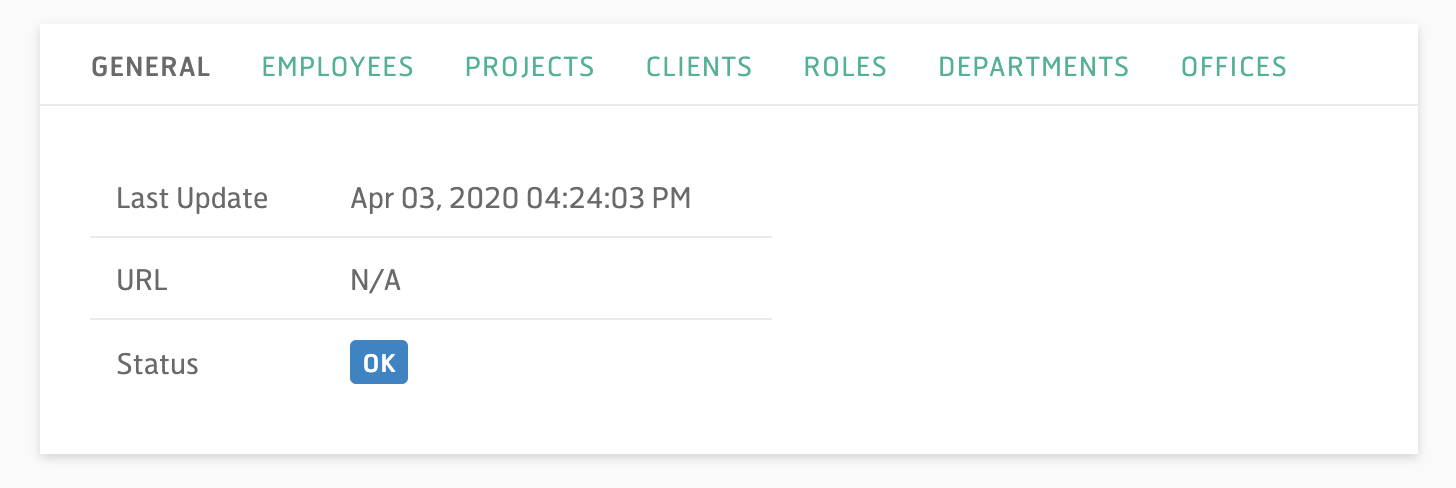Image resolution: width=1456 pixels, height=488 pixels.
Task: View the DEPARTMENTS tab
Action: pos(1033,67)
